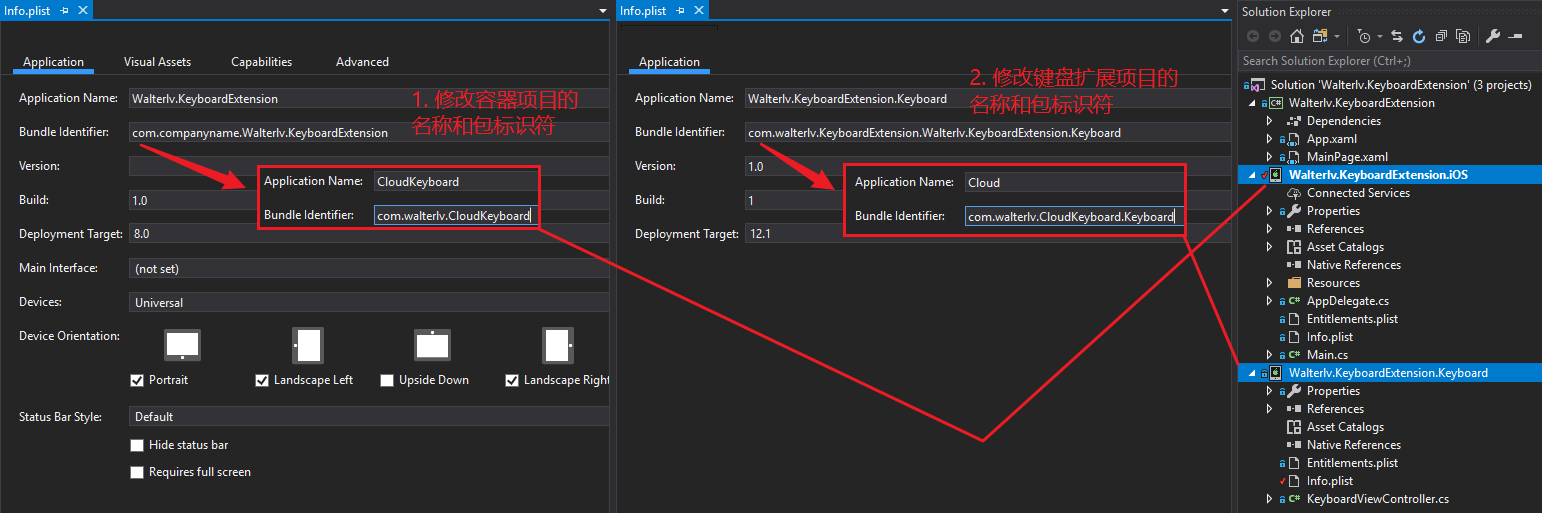Open the Devices dropdown showing Universal
The image size is (1542, 513).
369,302
